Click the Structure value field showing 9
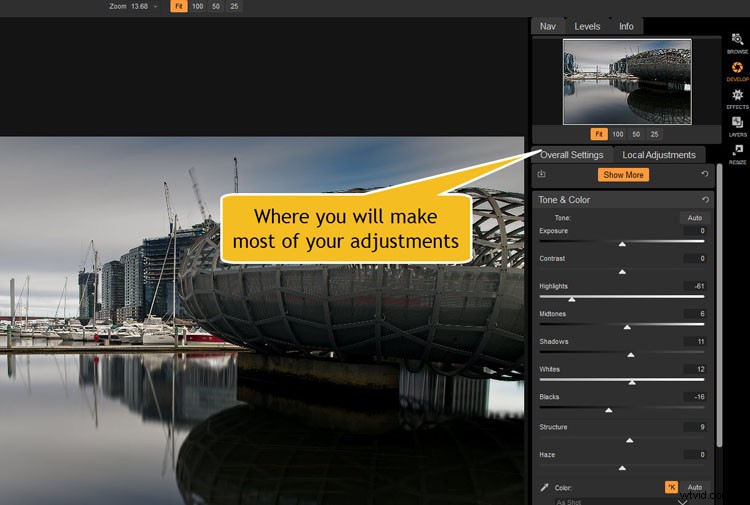Viewport: 750px width, 505px height. 695,428
